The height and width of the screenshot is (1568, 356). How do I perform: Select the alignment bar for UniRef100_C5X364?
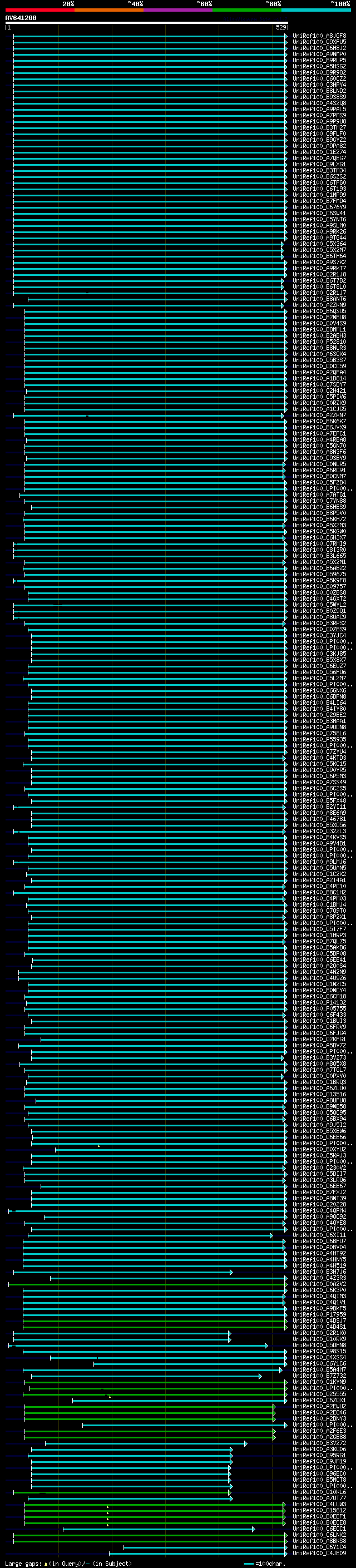point(149,244)
